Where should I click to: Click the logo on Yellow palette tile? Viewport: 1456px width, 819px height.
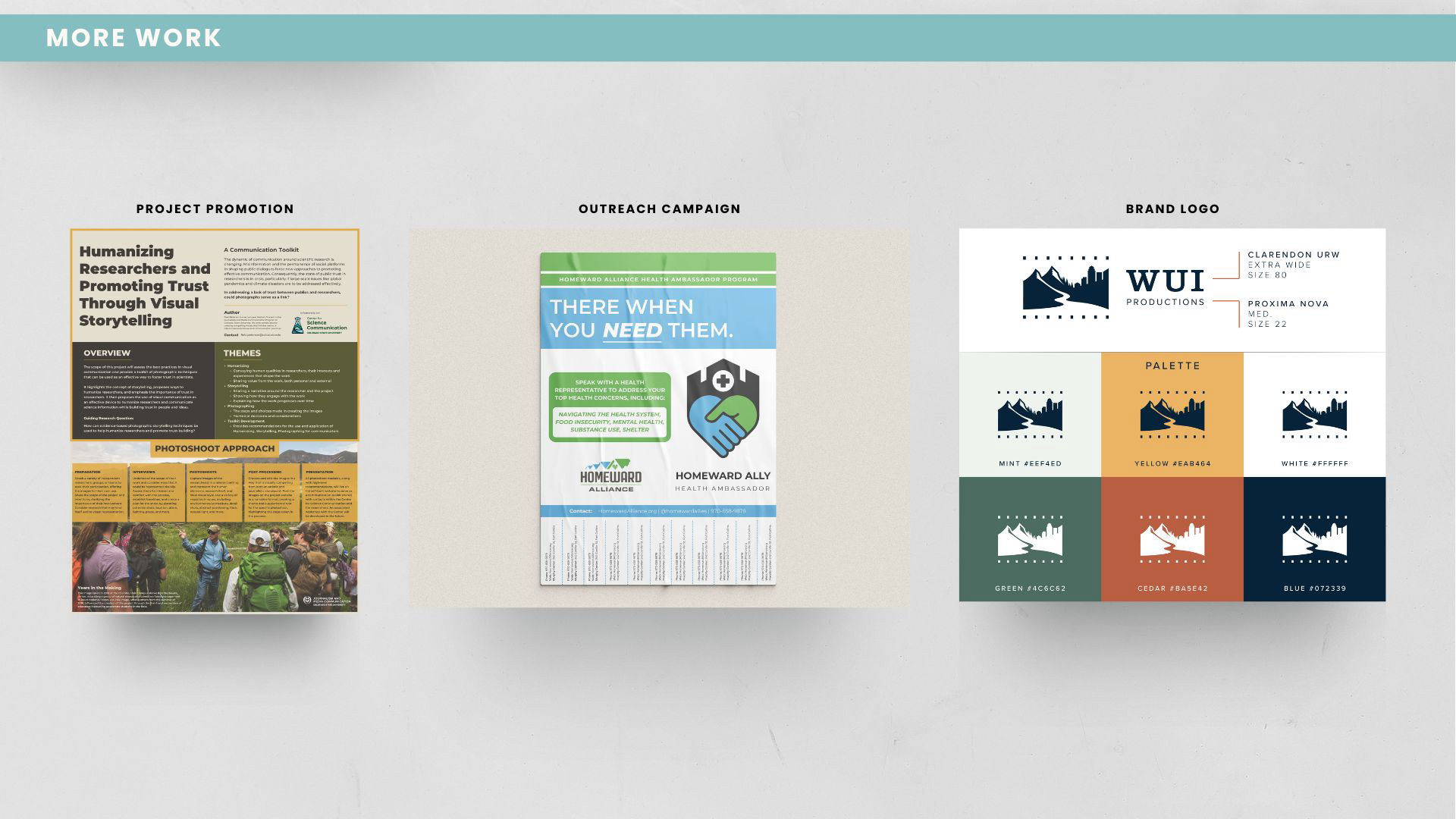pyautogui.click(x=1172, y=415)
